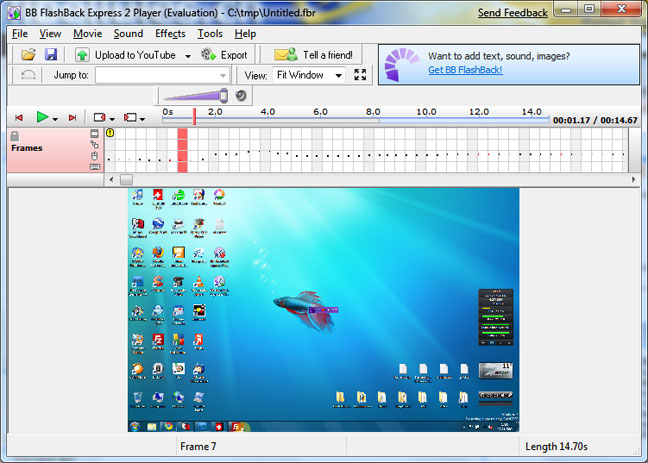648x463 pixels.
Task: Open the Sound menu
Action: click(128, 33)
